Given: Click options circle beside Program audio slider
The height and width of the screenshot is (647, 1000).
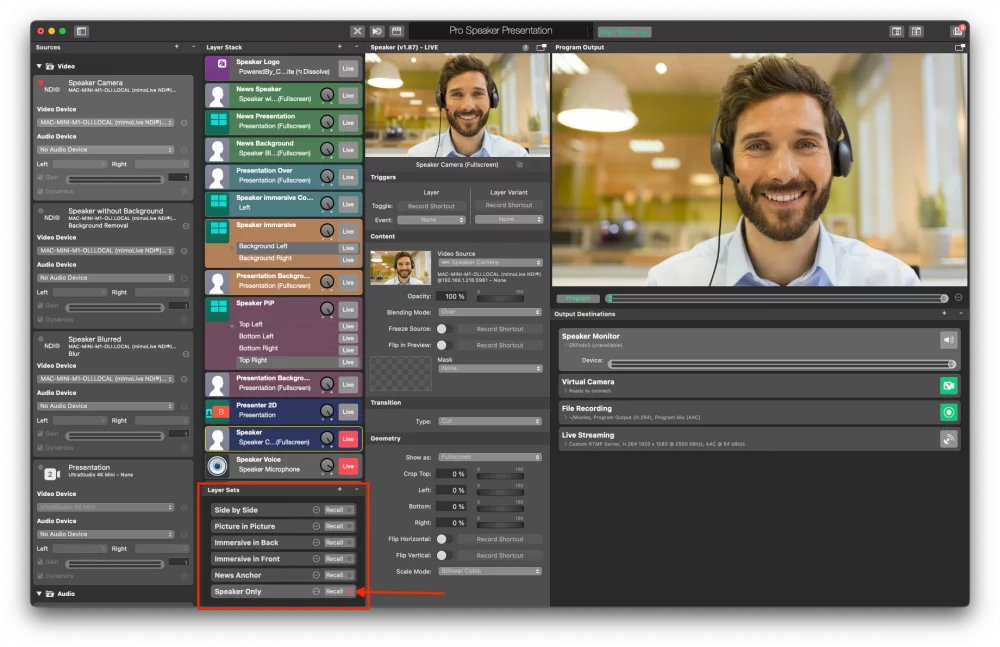Looking at the screenshot, I should pyautogui.click(x=958, y=297).
